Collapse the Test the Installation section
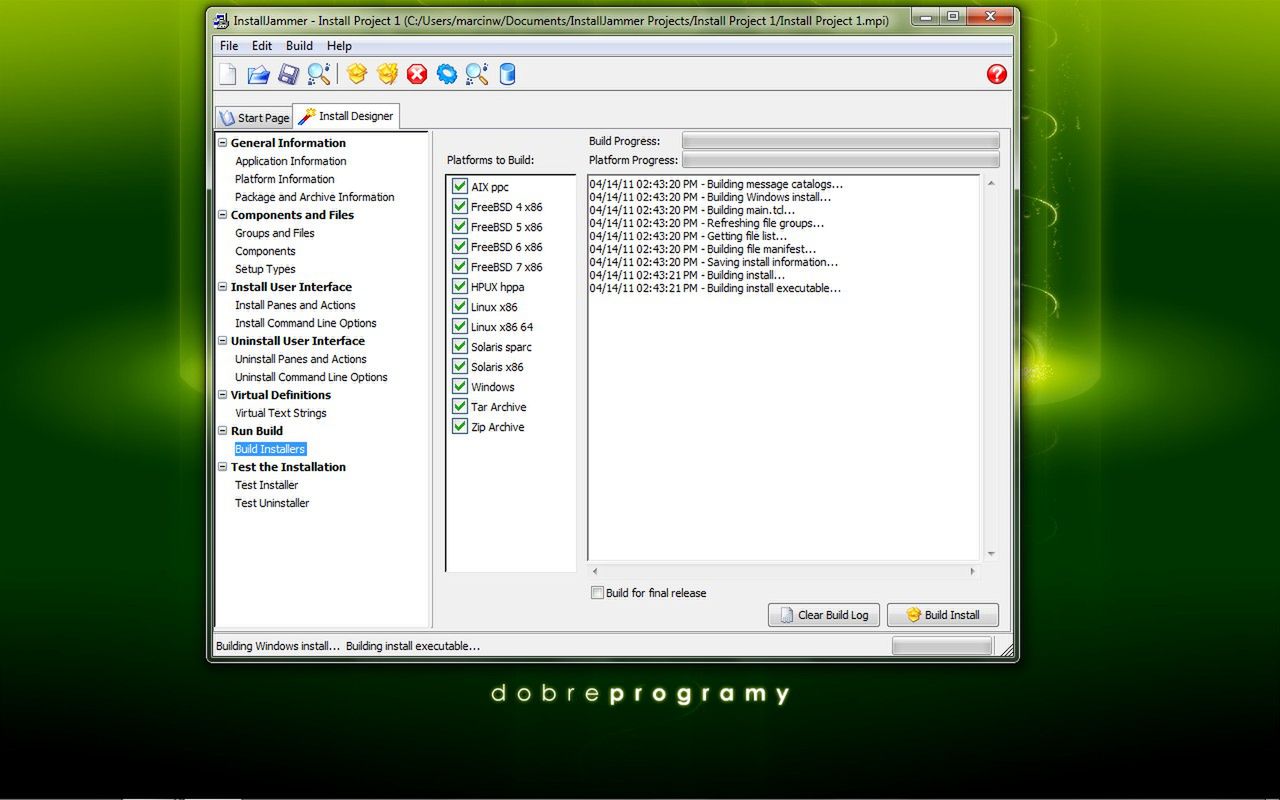The width and height of the screenshot is (1280, 800). pos(223,467)
